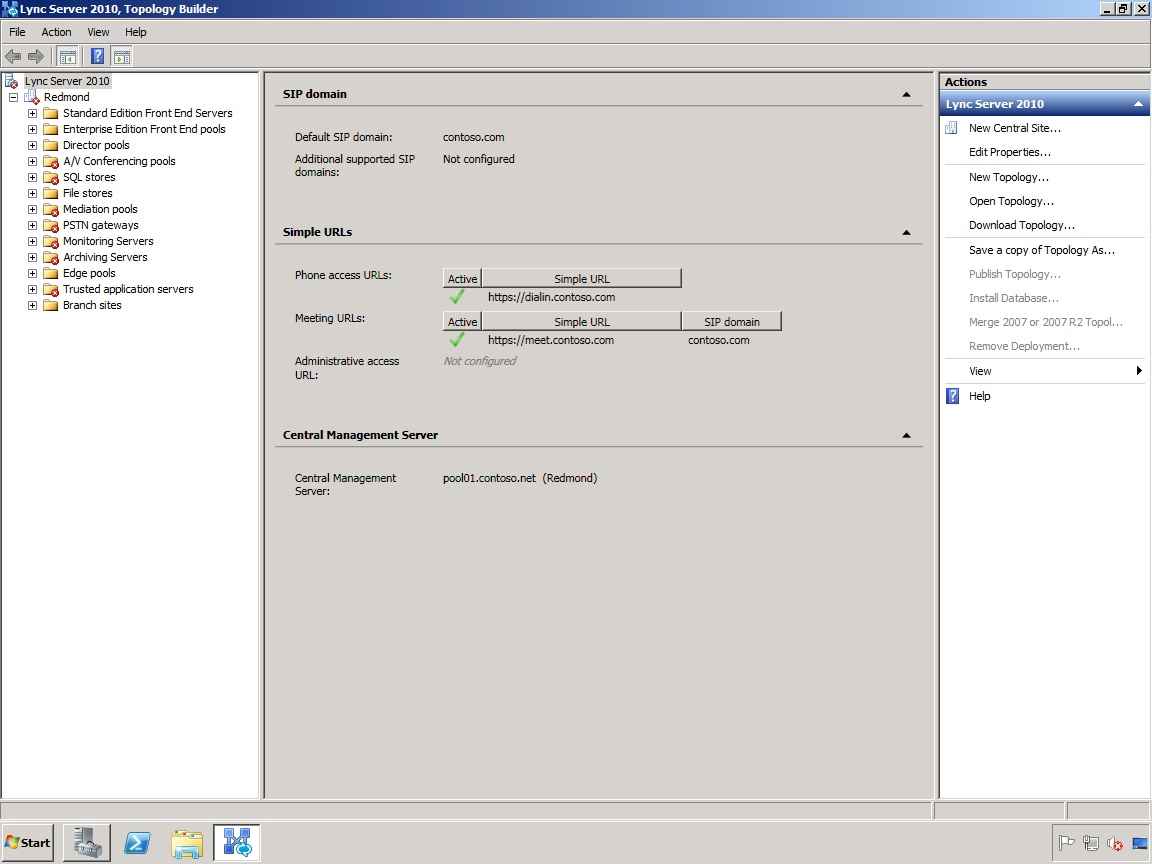Click the SIP domain column header
This screenshot has width=1152, height=864.
(x=732, y=322)
